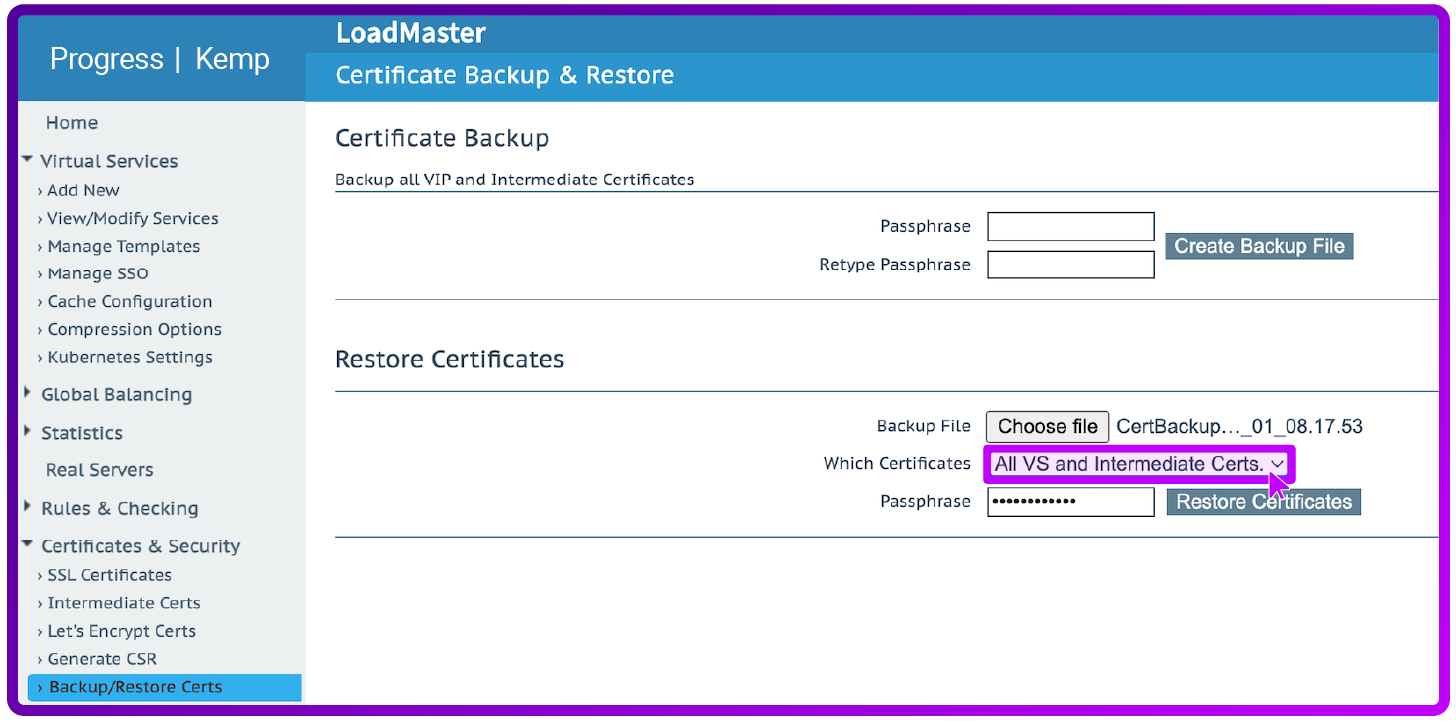
Task: Click the Certificate Backup & Restore heading
Action: point(505,75)
